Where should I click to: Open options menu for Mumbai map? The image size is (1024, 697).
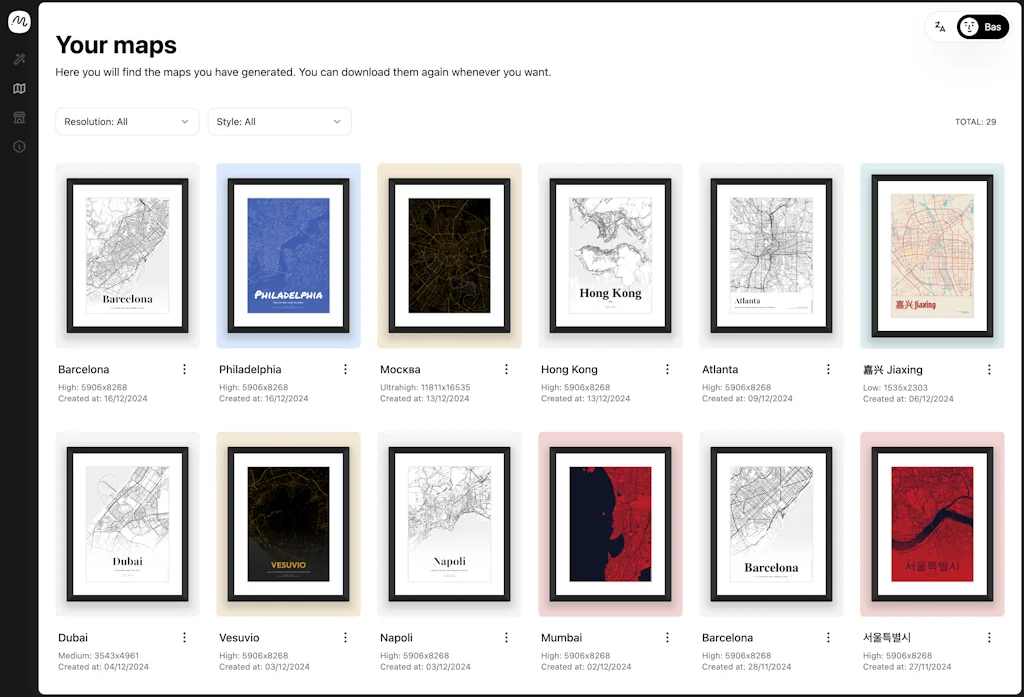coord(668,637)
